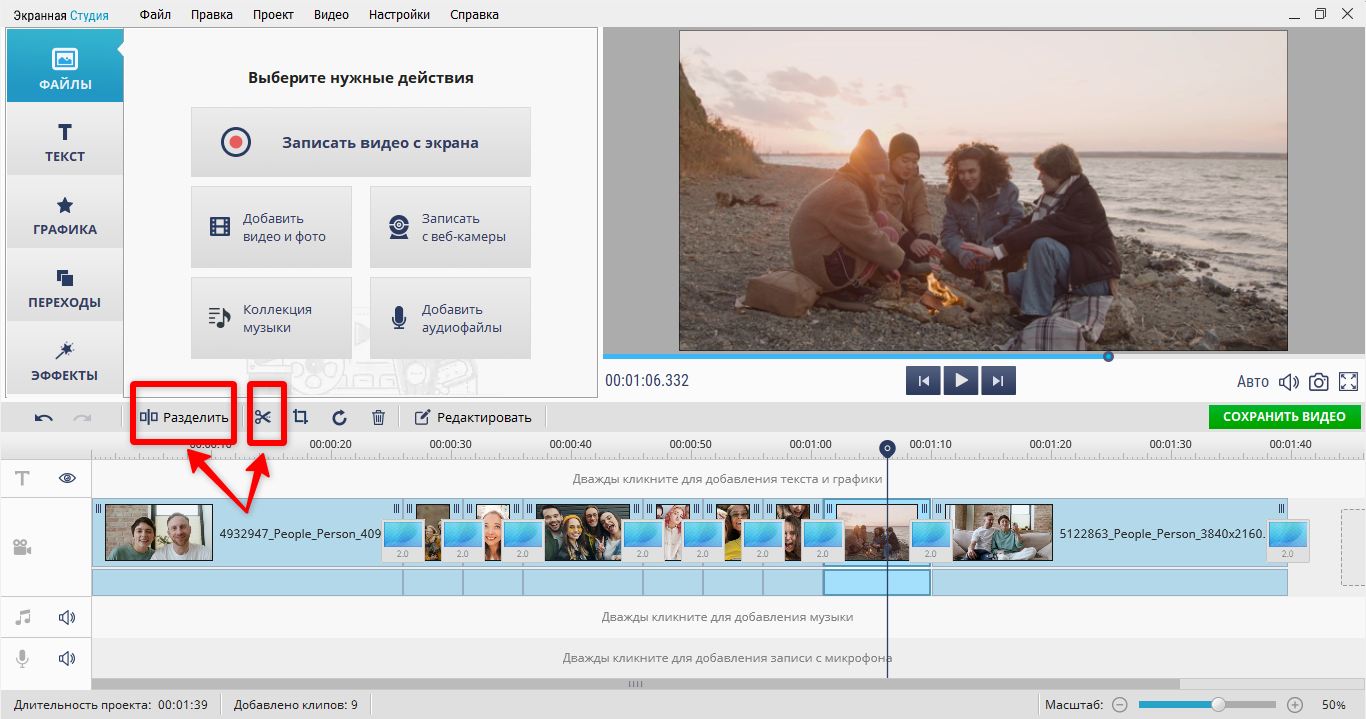Select clip 5122863_People_Person thumbnail
Screen dimensions: 1366x719
(x=1002, y=532)
